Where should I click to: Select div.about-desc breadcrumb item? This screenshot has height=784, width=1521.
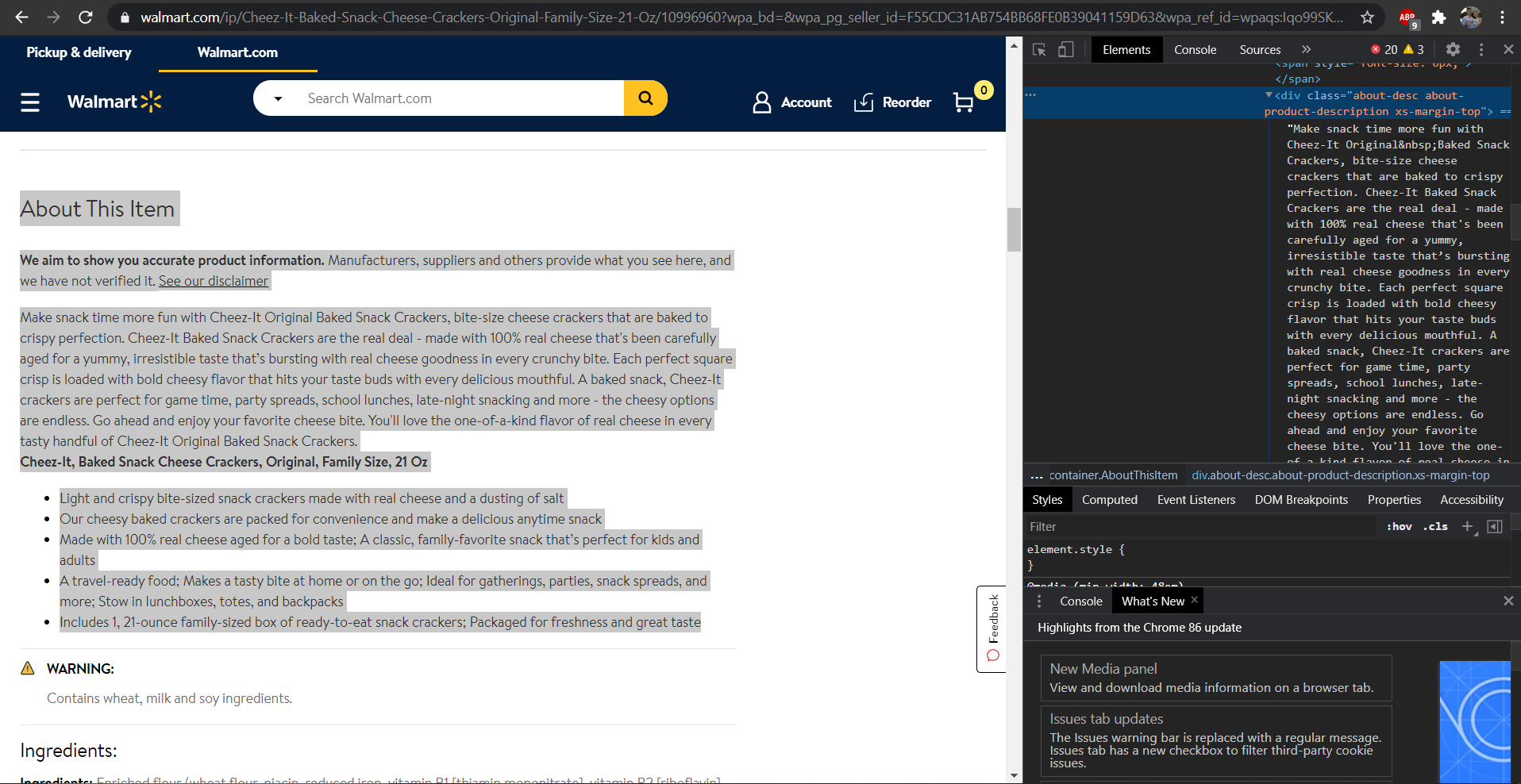tap(1340, 475)
